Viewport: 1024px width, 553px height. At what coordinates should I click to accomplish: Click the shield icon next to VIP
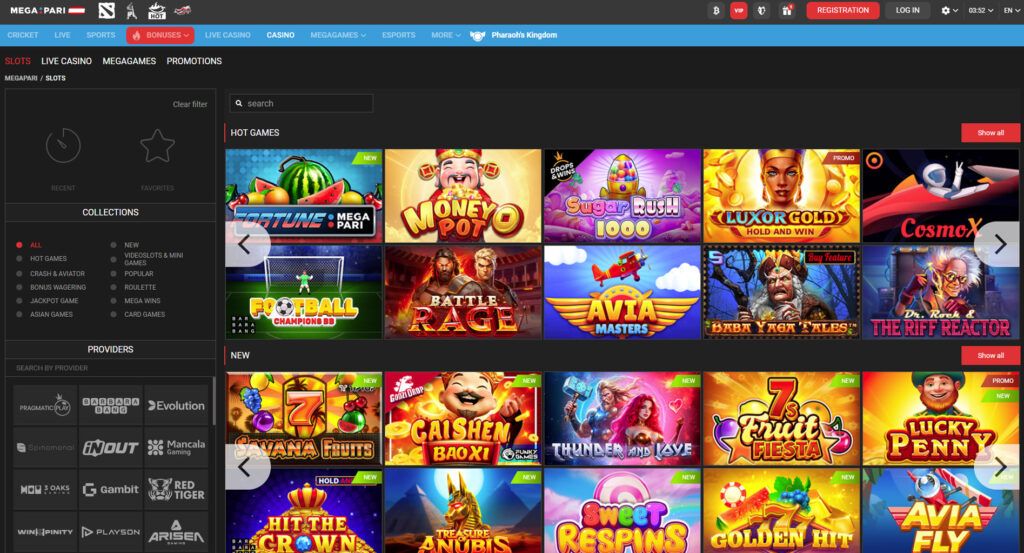click(x=761, y=10)
